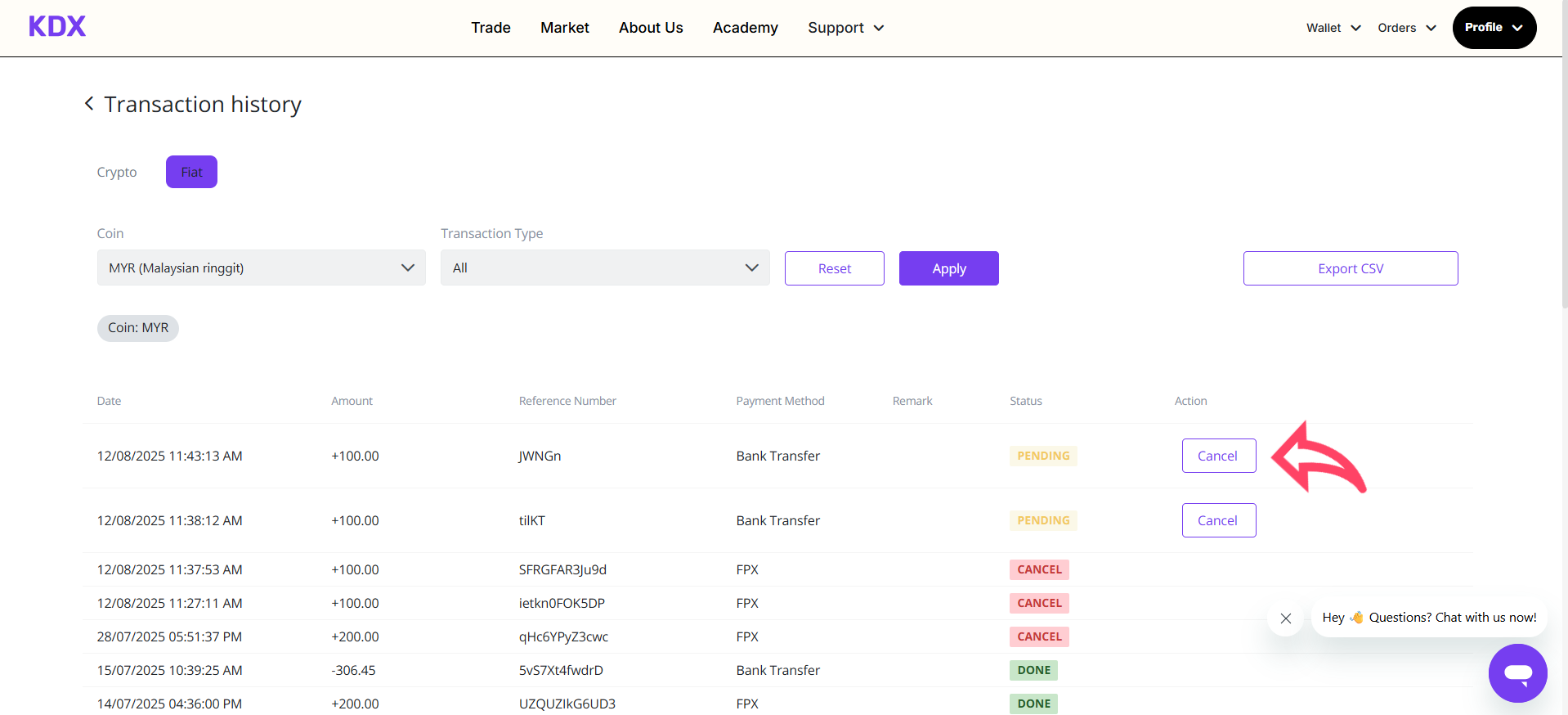Click the date 12/08/2025 11:38:12 AM
1568x715 pixels.
click(169, 520)
